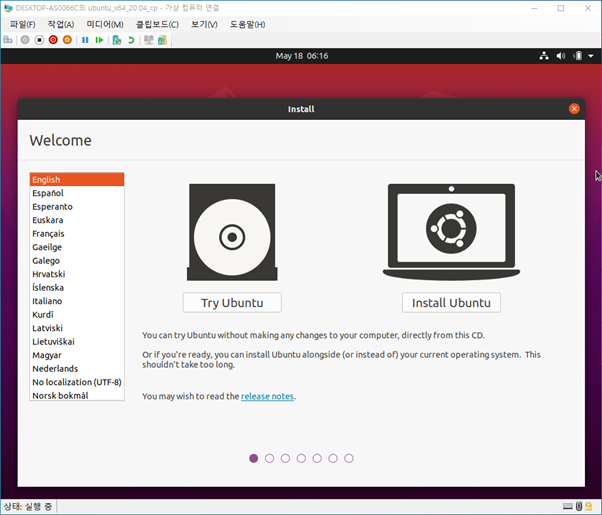Viewport: 602px width, 515px height.
Task: Select Hrvatski in the language list
Action: tap(77, 274)
